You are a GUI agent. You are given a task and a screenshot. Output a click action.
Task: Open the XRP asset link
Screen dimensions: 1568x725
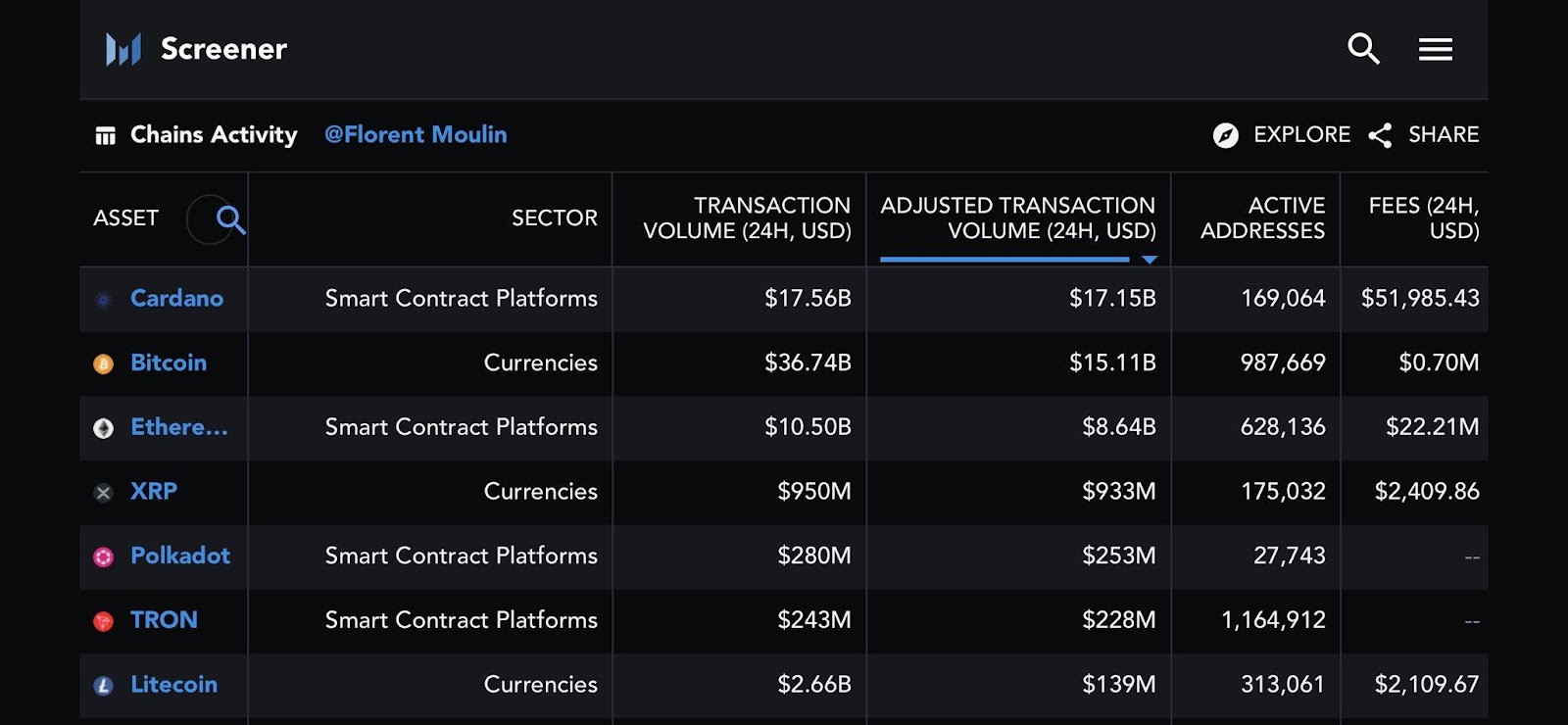(x=154, y=491)
